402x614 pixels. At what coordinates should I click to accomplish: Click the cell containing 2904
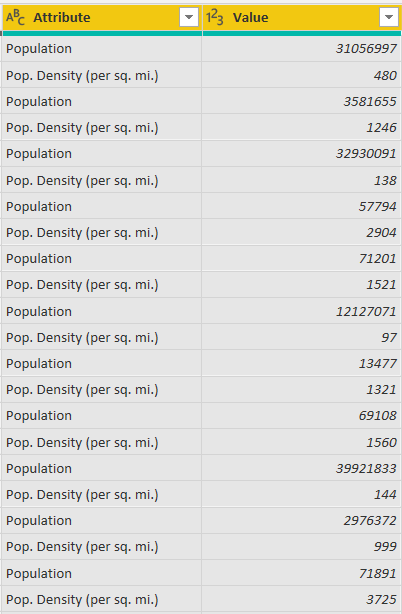tap(302, 233)
